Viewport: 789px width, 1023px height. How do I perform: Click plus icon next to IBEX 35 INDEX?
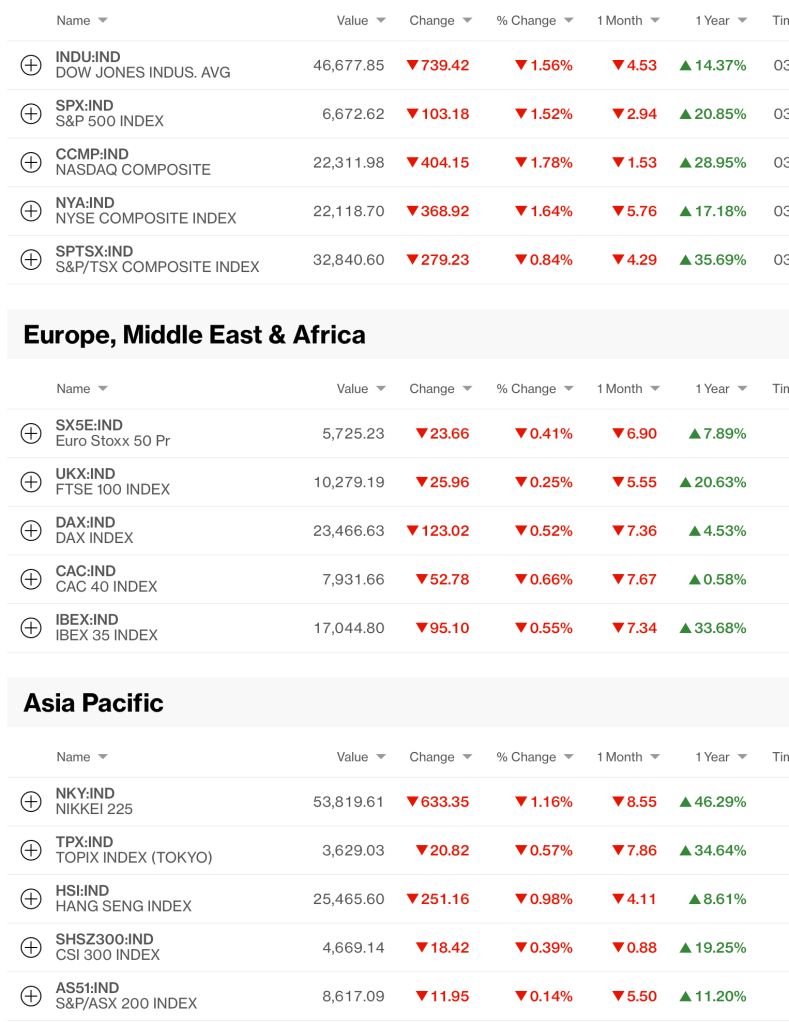pos(31,628)
